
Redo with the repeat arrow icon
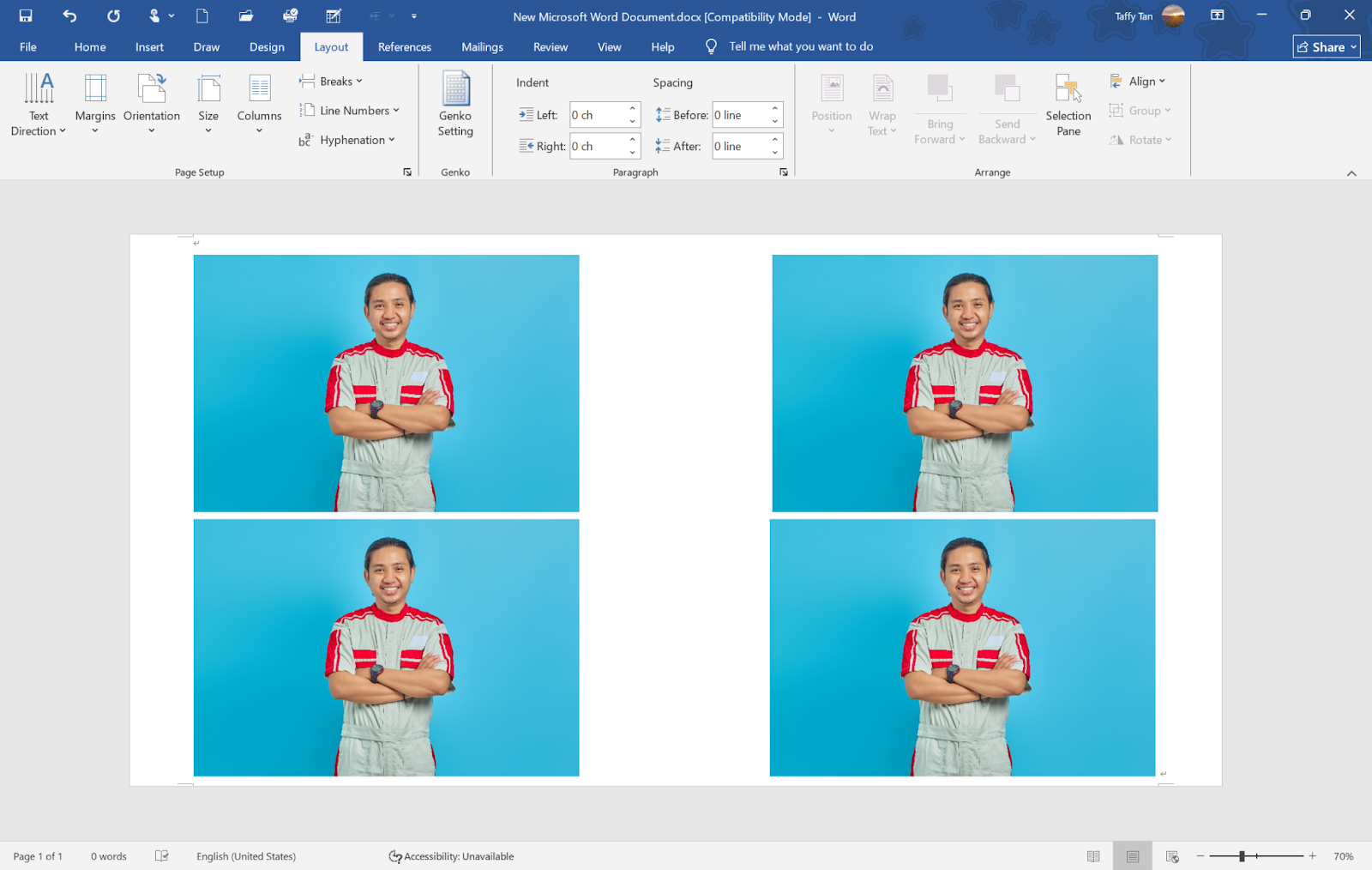[113, 15]
